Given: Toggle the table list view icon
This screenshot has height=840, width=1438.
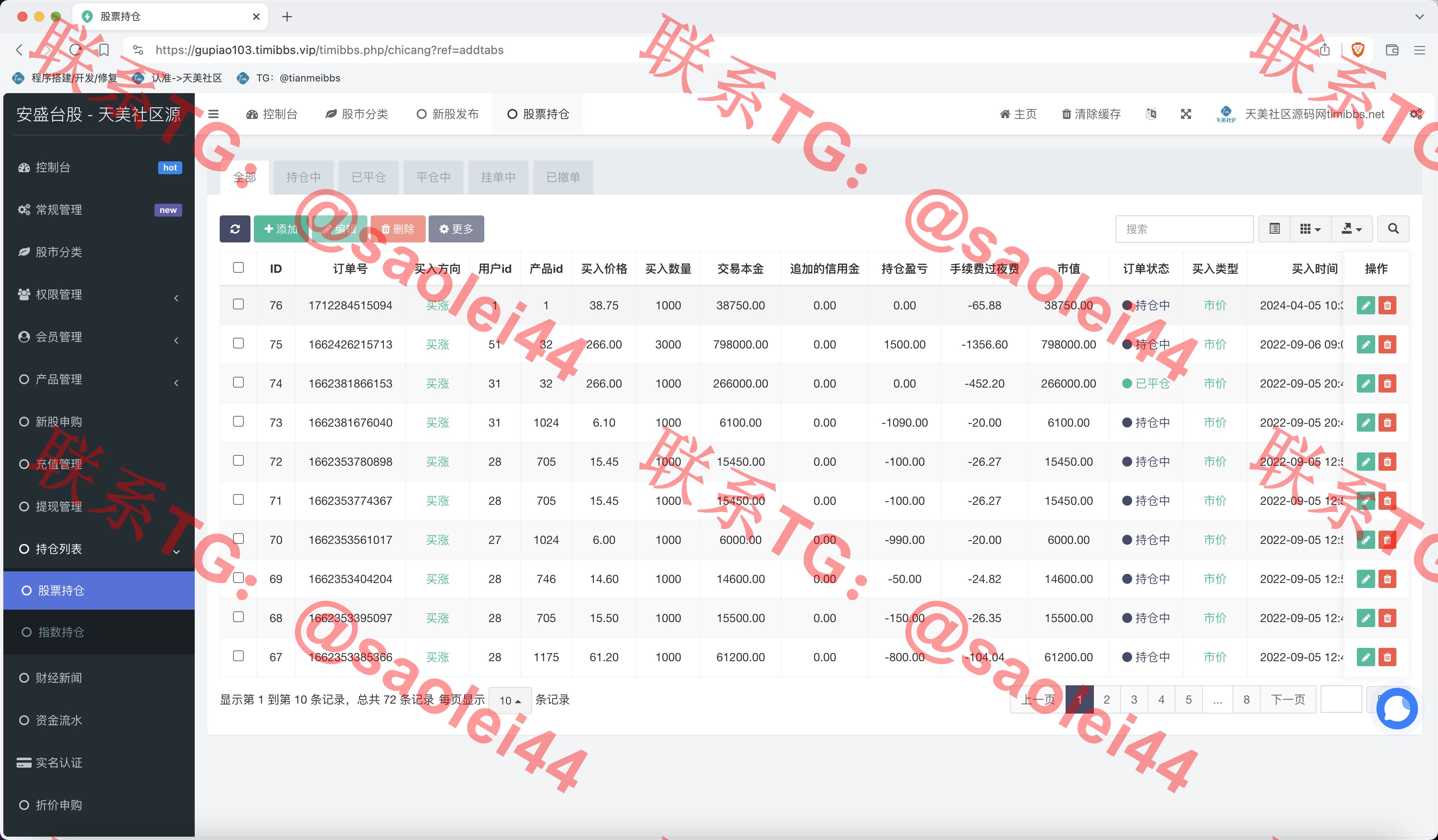Looking at the screenshot, I should [1274, 229].
